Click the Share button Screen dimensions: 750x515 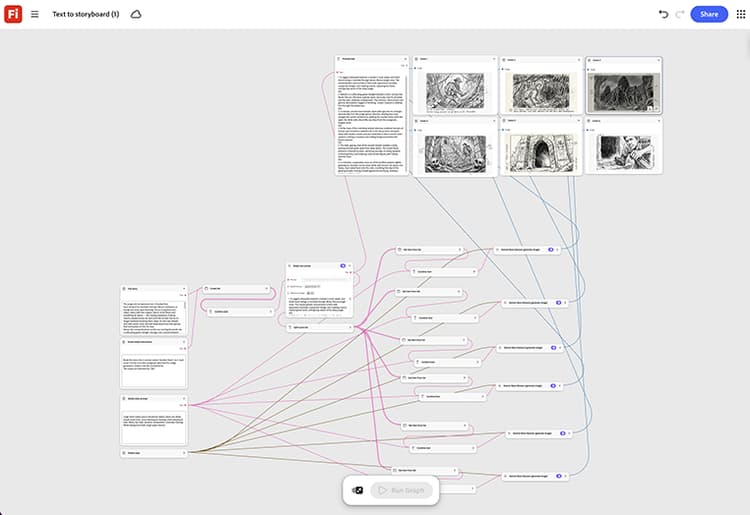tap(709, 14)
